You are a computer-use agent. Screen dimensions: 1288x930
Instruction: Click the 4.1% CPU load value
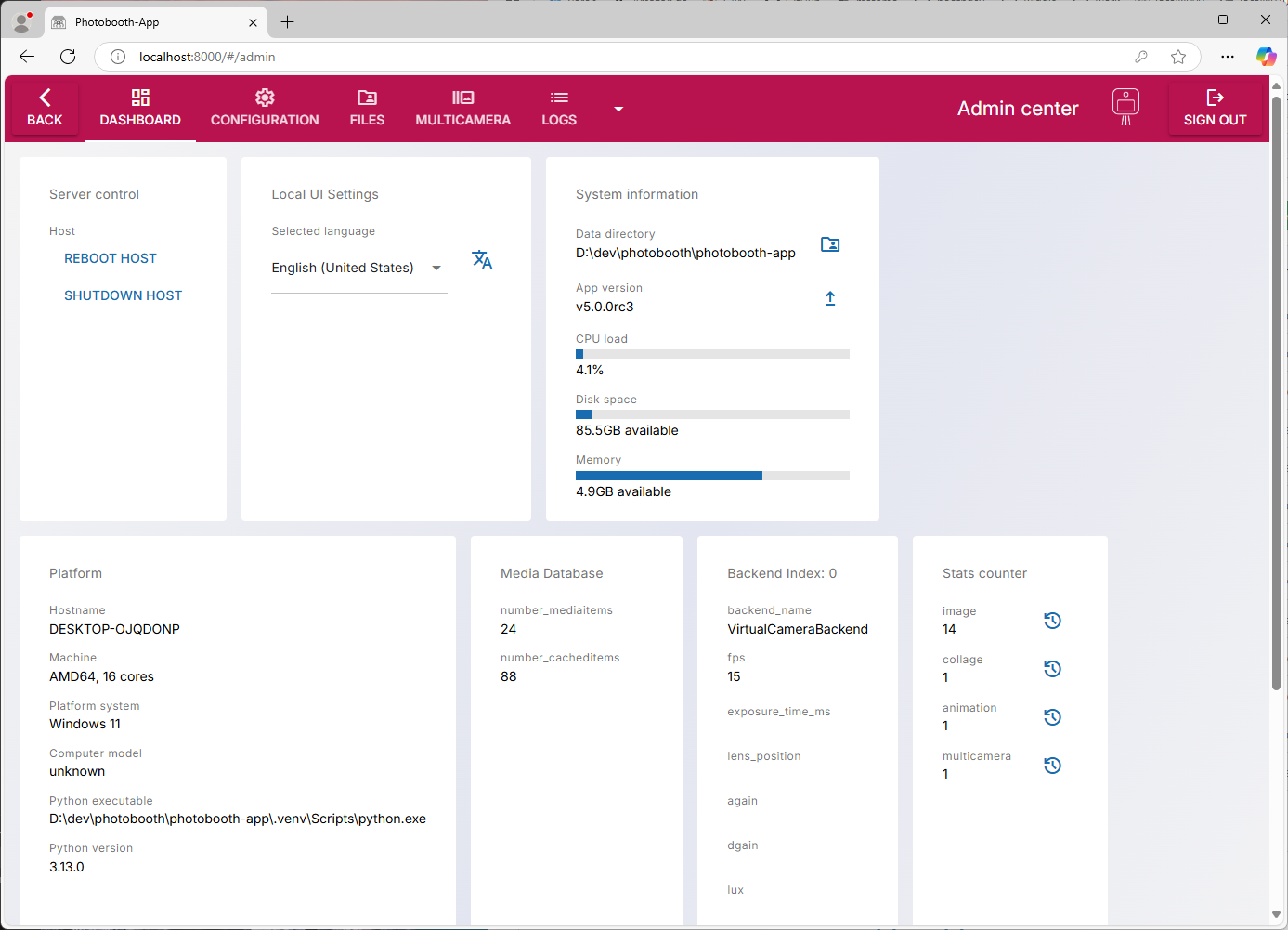coord(590,370)
